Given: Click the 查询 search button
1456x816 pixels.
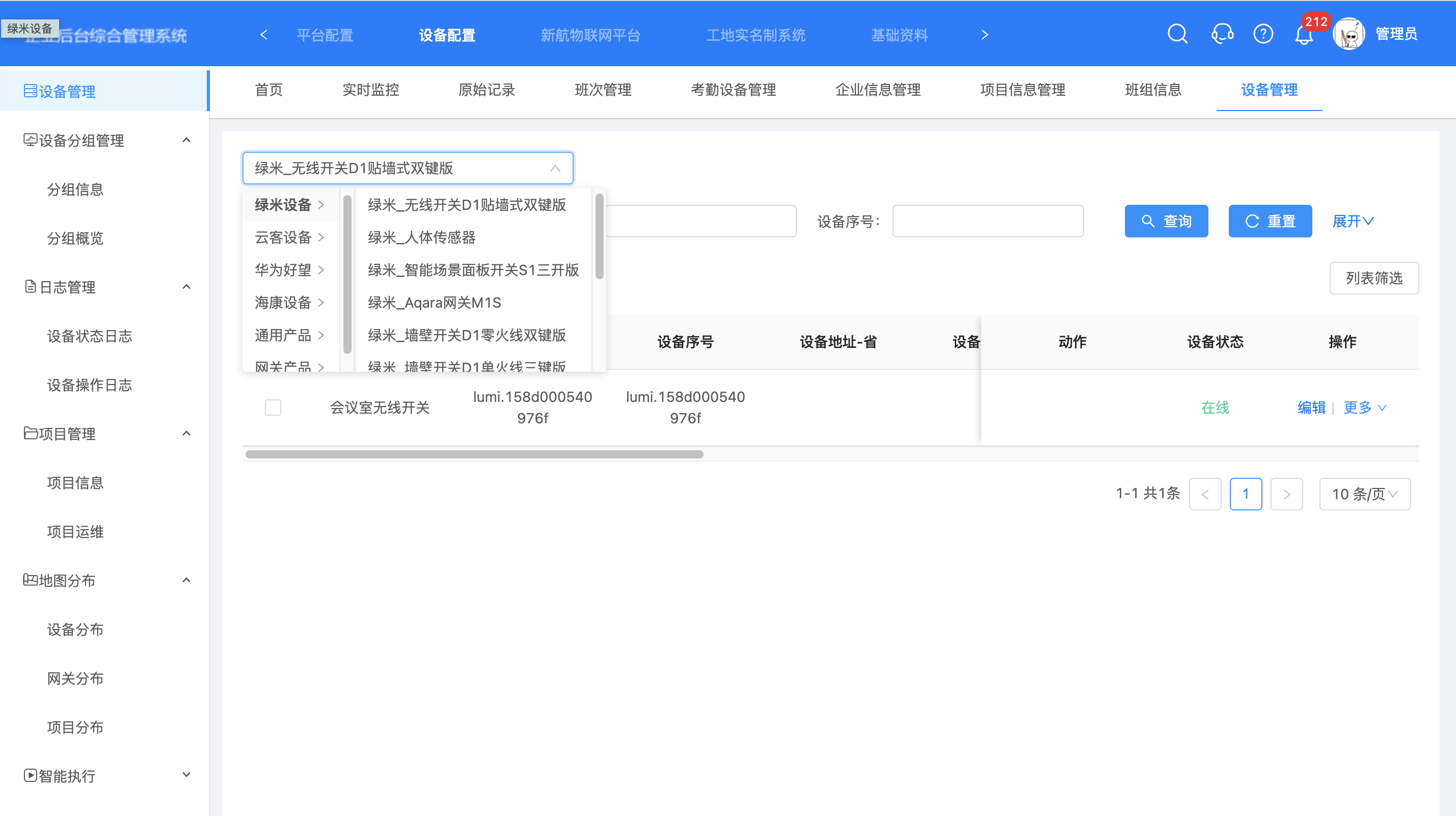Looking at the screenshot, I should point(1166,221).
